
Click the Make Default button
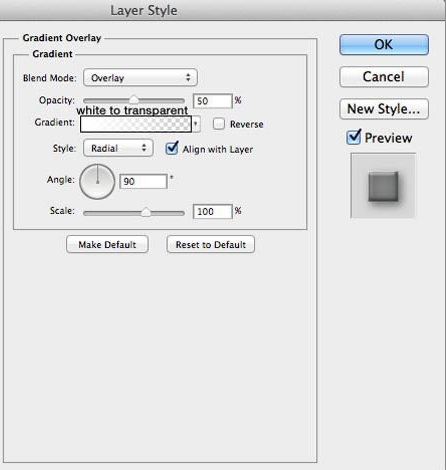click(x=107, y=244)
